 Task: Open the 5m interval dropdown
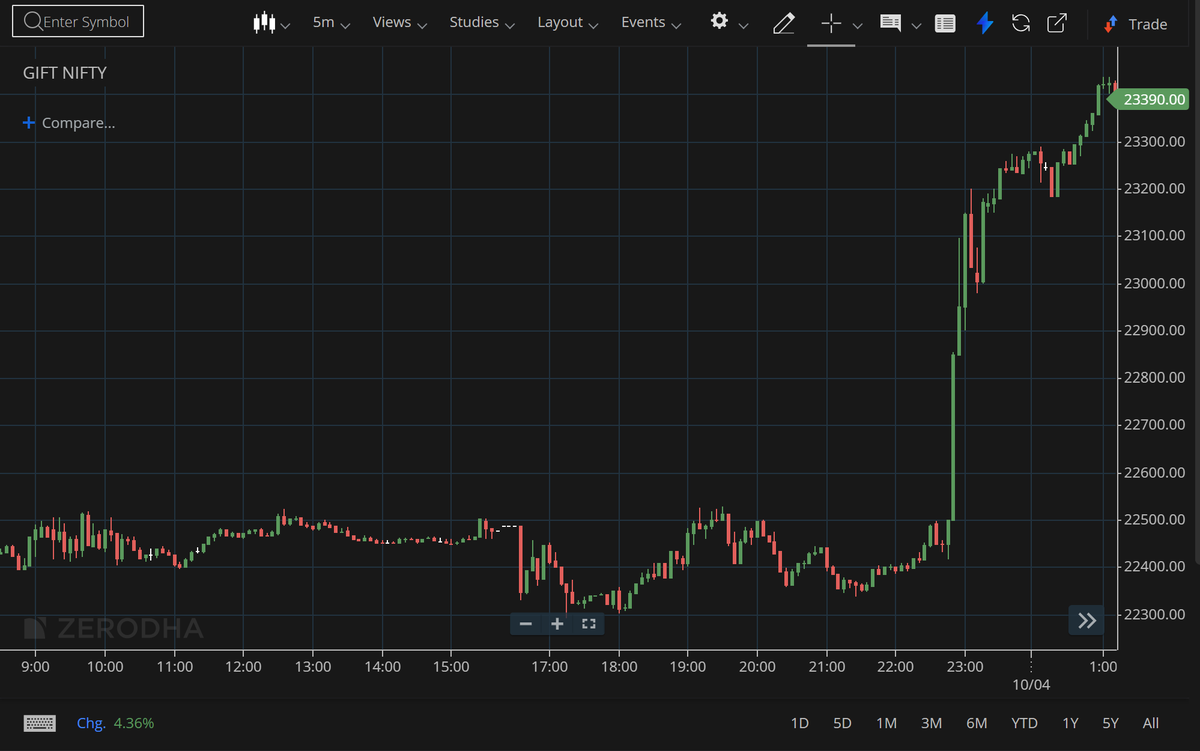pos(329,22)
